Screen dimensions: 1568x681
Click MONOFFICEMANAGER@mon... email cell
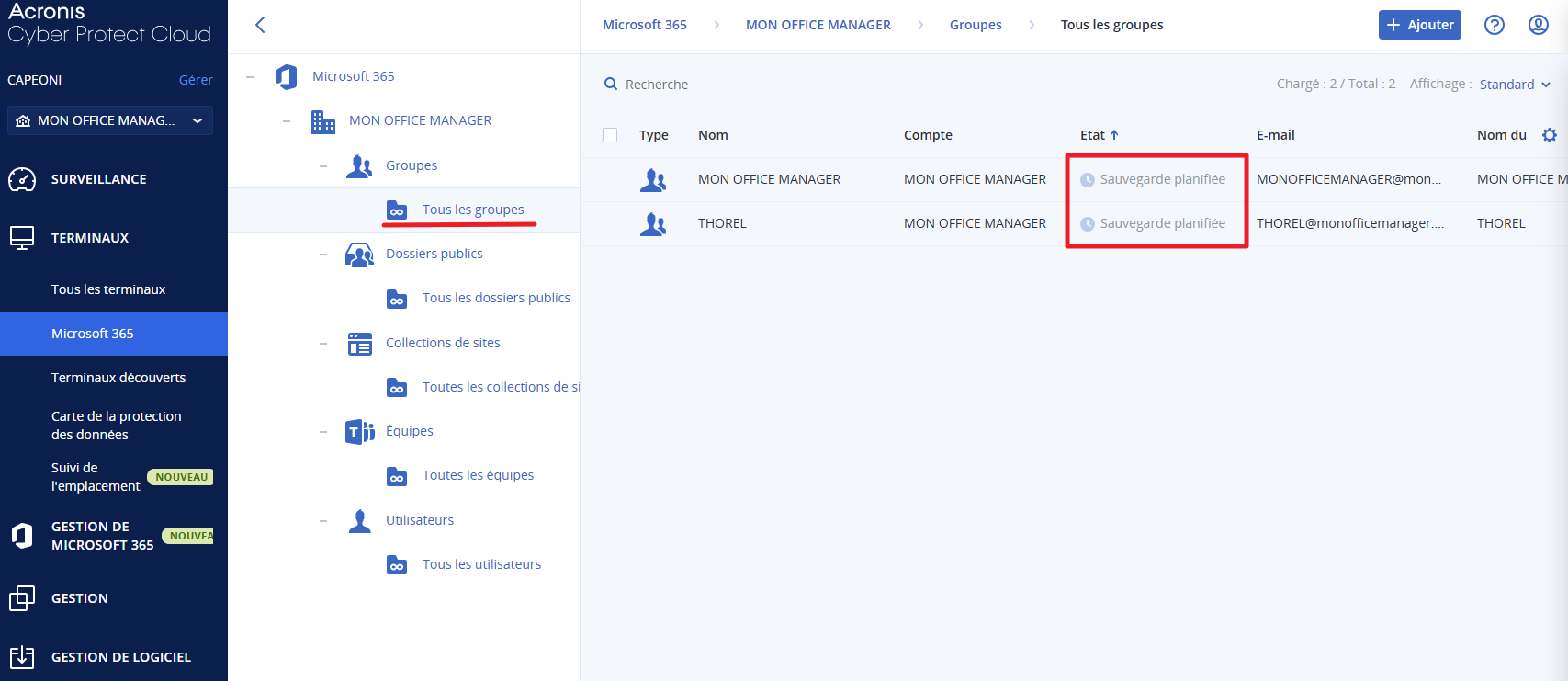[1348, 179]
